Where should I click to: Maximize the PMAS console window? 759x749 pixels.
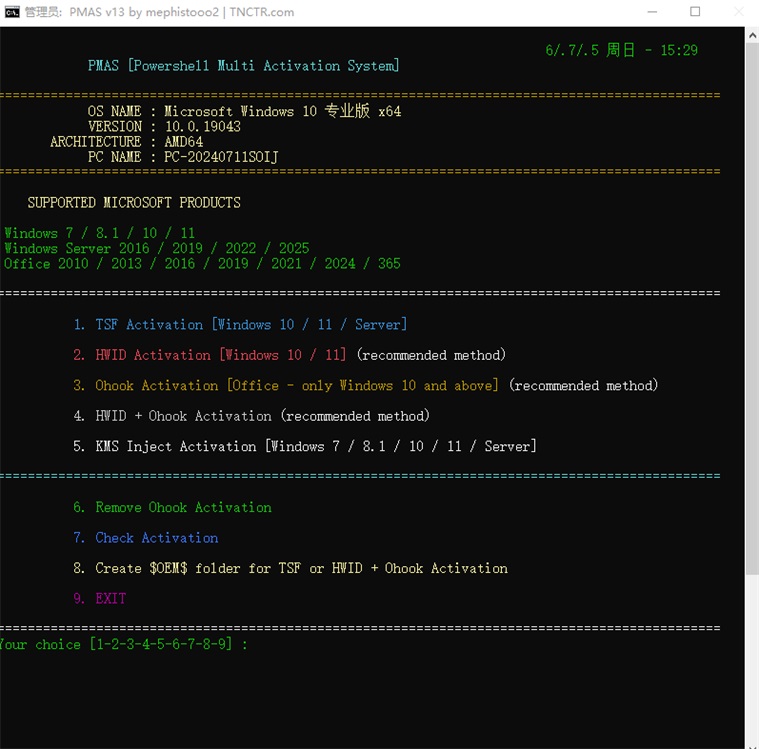(695, 12)
